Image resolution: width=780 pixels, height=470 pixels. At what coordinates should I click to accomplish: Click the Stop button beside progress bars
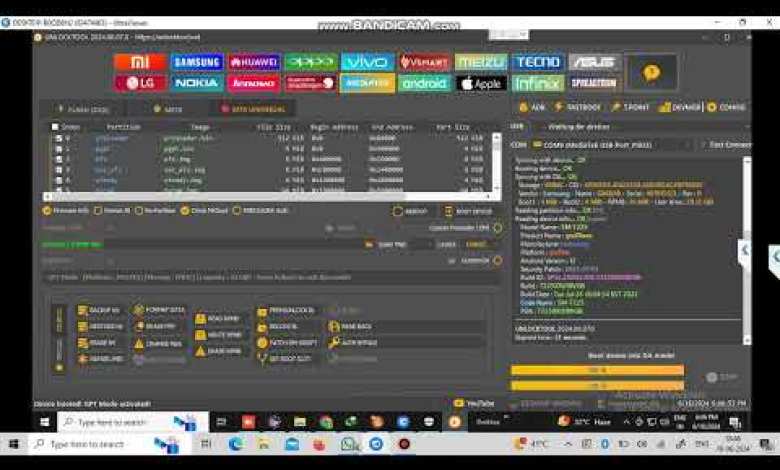pyautogui.click(x=722, y=377)
